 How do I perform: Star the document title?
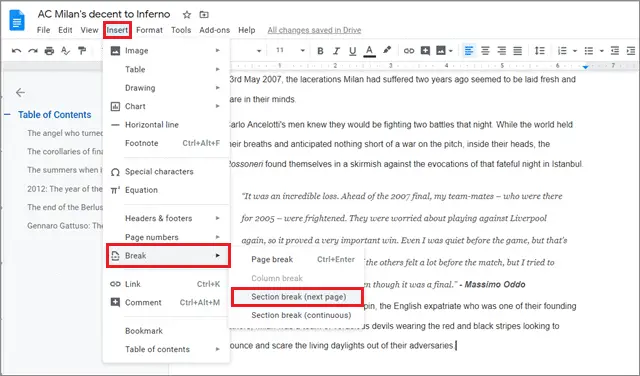187,15
